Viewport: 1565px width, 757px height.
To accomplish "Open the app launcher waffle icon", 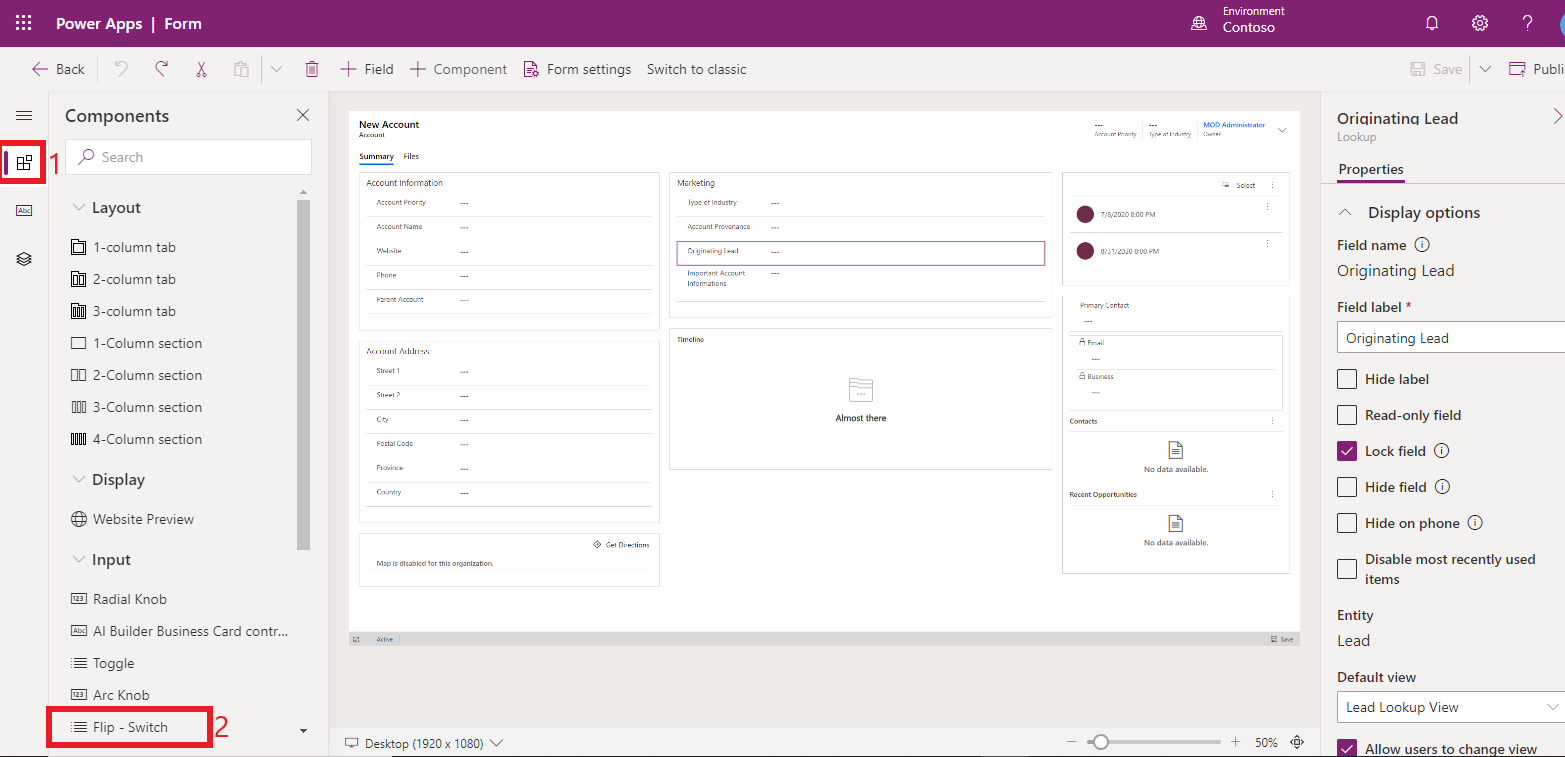I will (24, 23).
